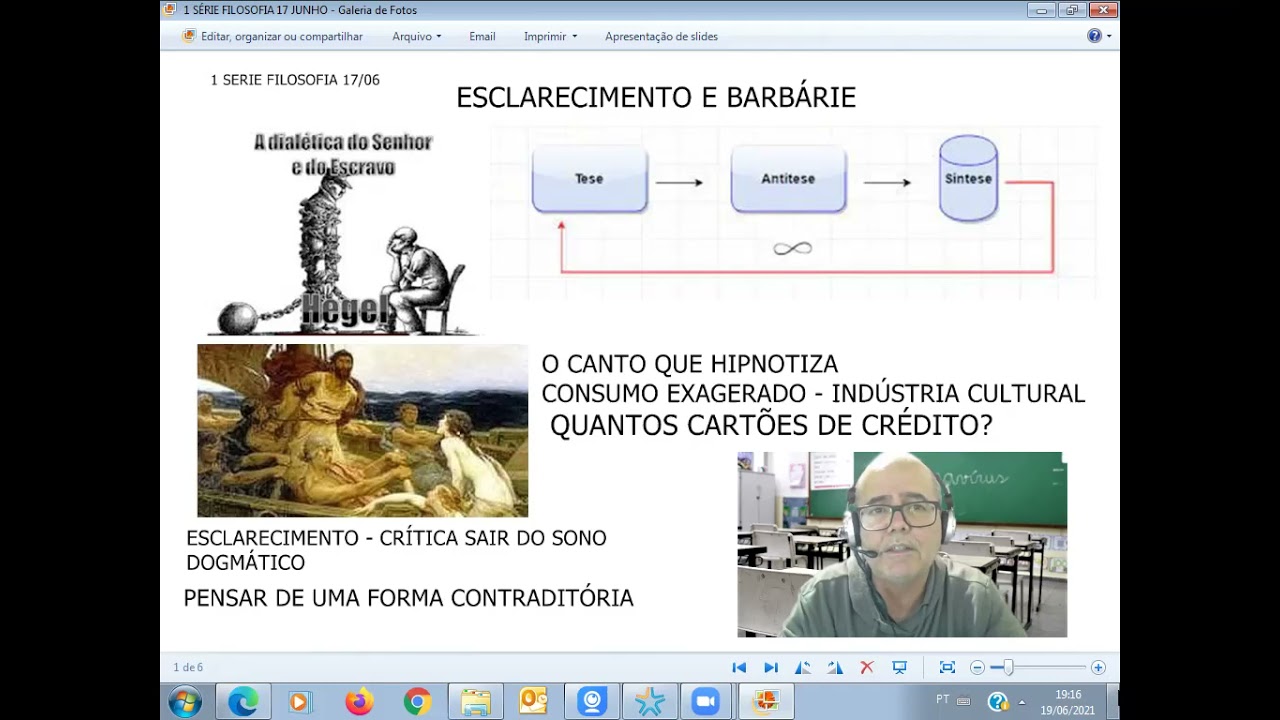This screenshot has height=720, width=1280.
Task: Click the Email button
Action: (x=482, y=36)
